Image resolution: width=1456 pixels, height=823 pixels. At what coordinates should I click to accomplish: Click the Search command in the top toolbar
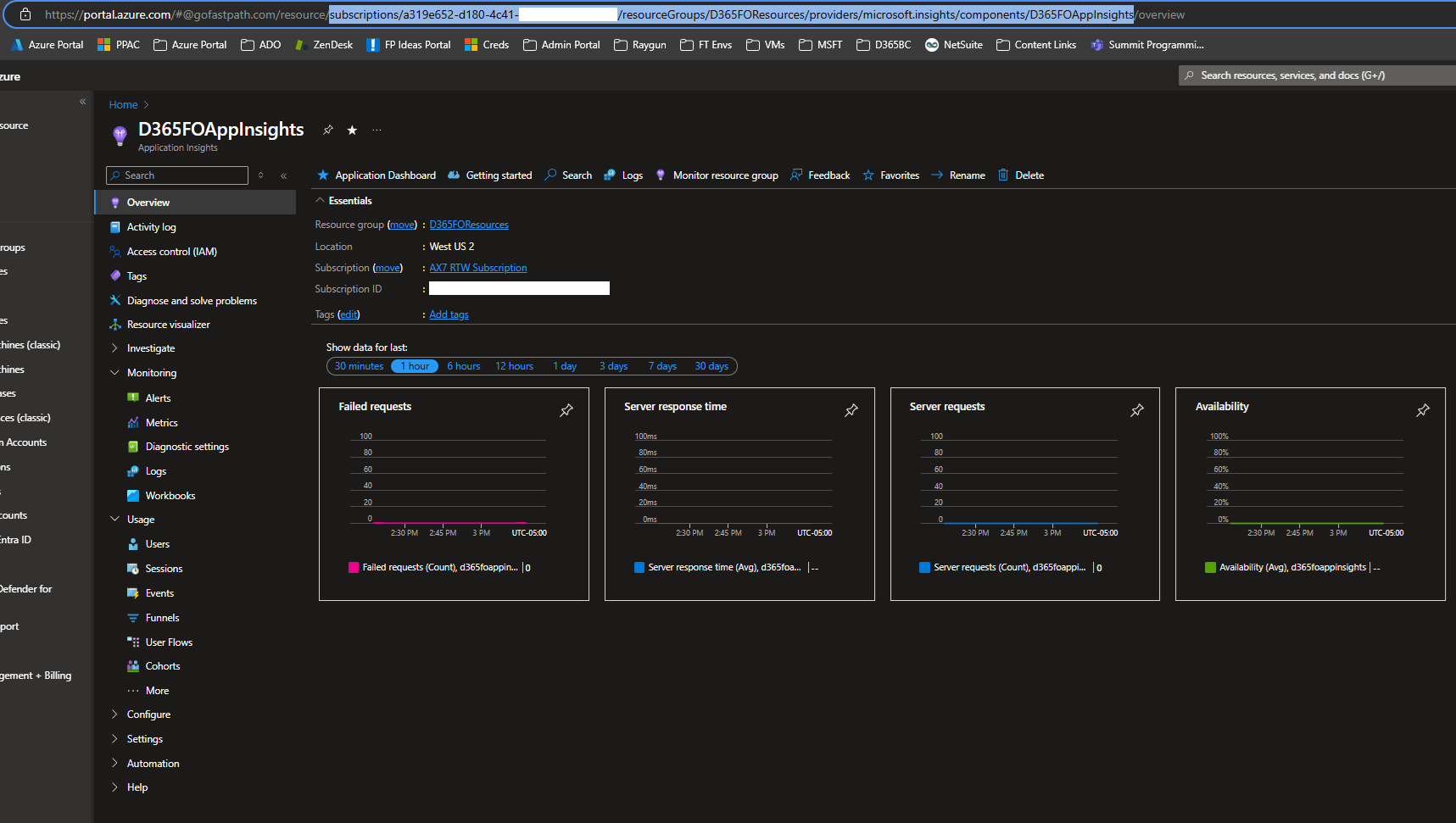click(x=568, y=175)
